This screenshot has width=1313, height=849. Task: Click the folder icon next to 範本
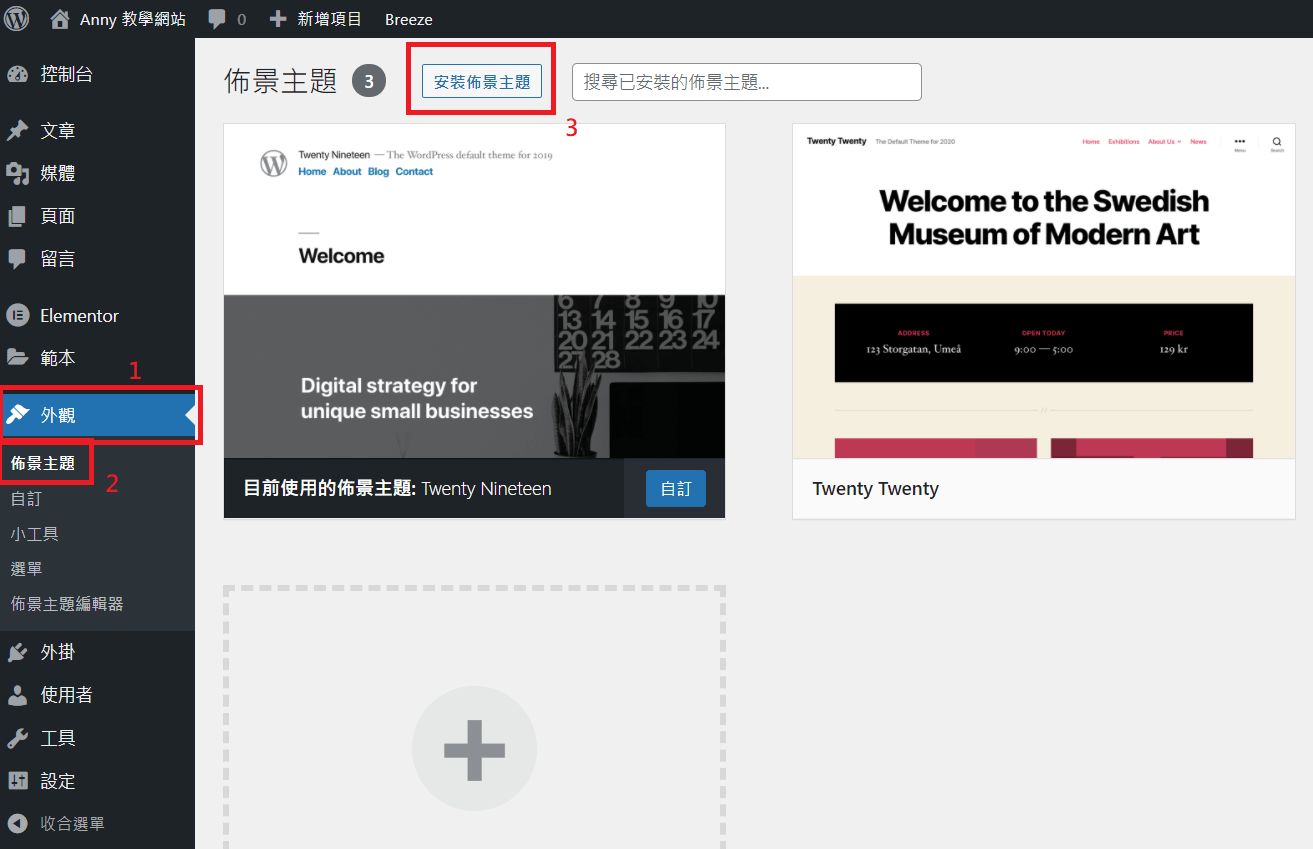[17, 357]
